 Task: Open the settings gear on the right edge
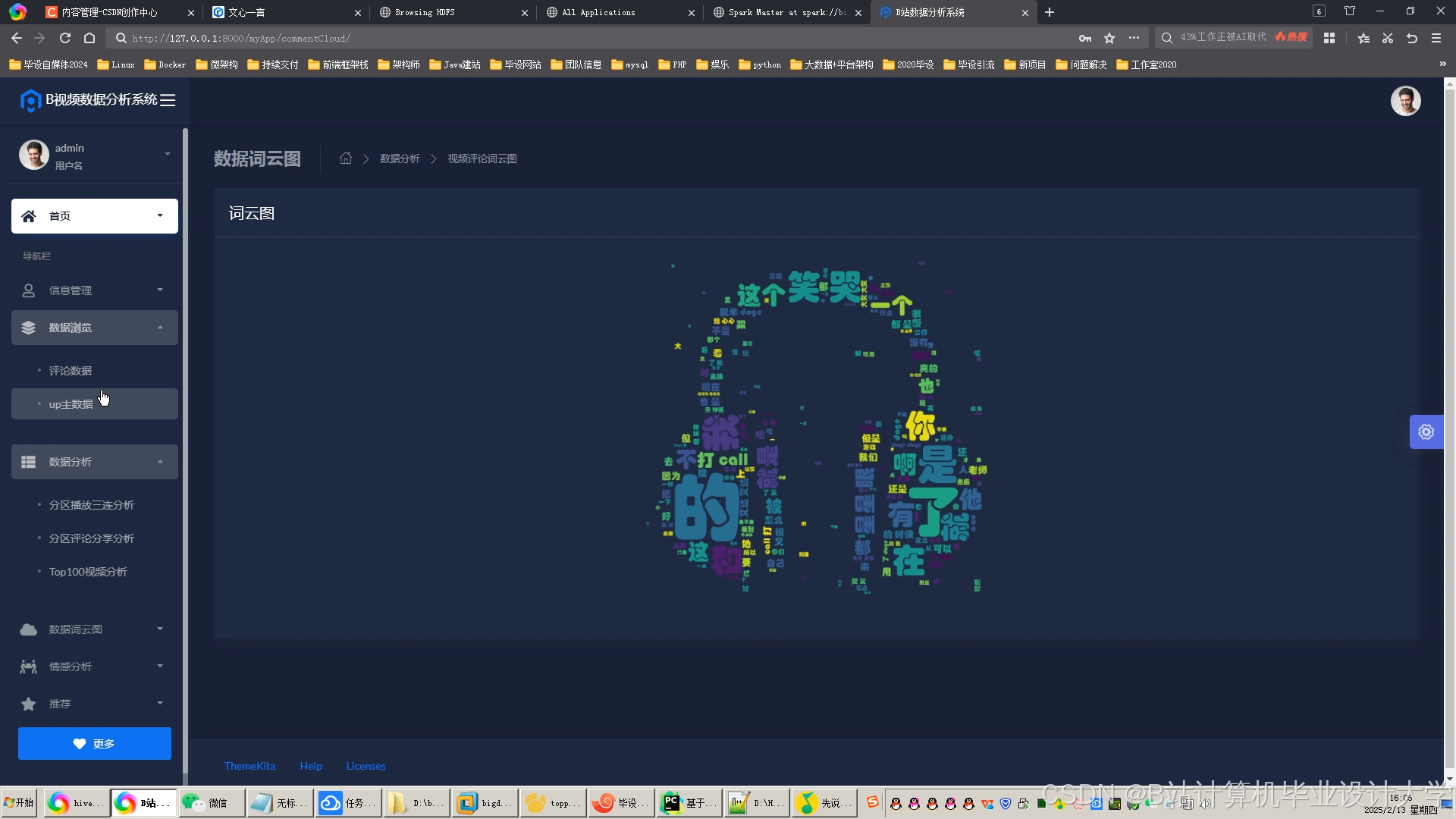coord(1426,432)
